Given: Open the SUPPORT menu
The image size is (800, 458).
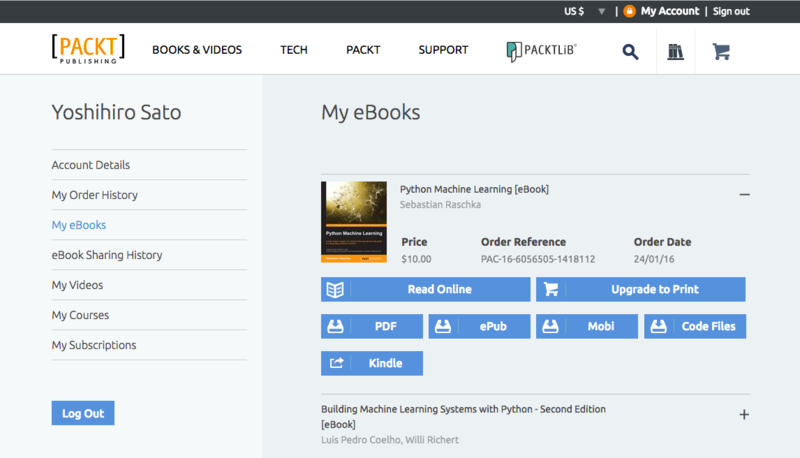Looking at the screenshot, I should (443, 50).
